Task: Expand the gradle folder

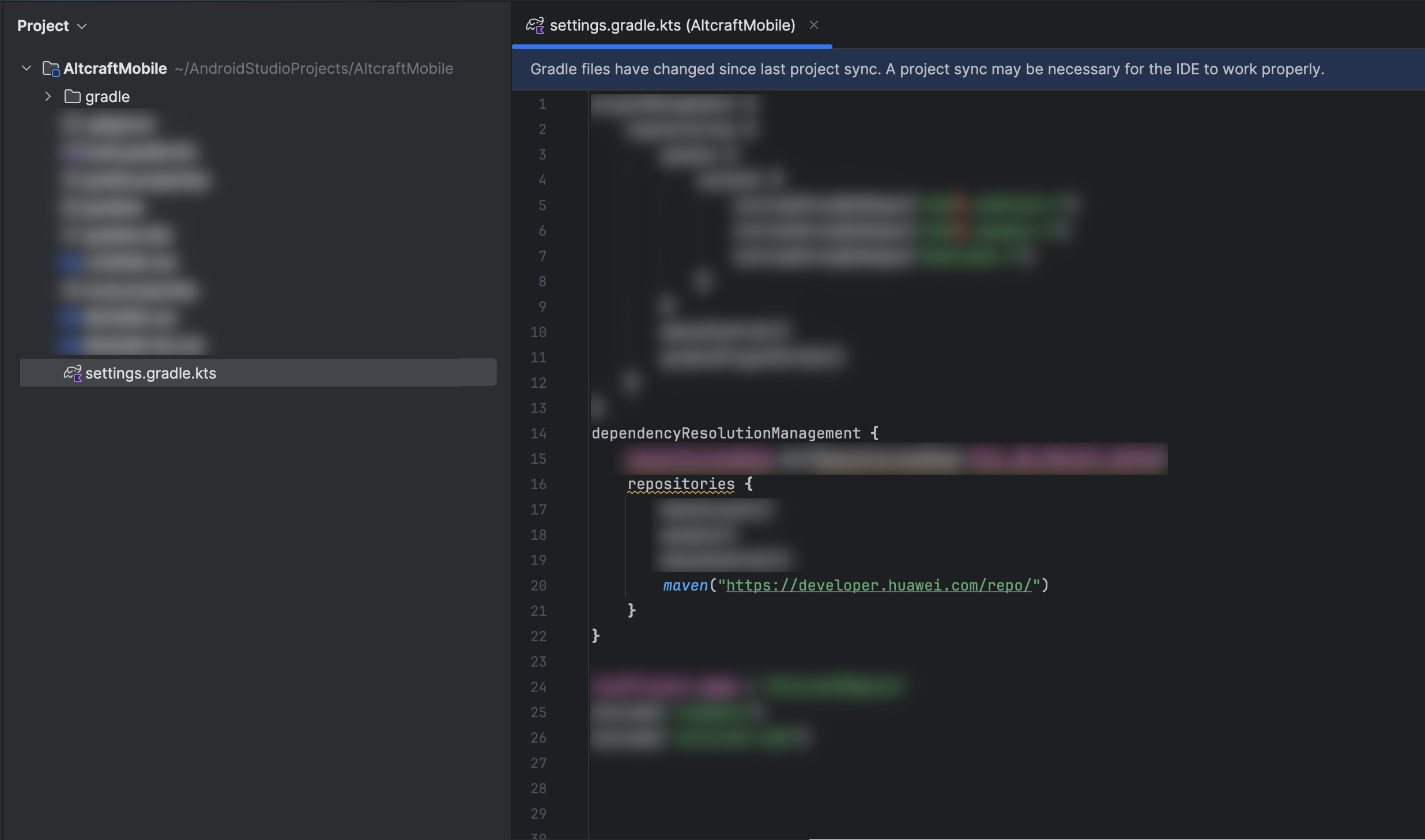Action: [x=48, y=97]
